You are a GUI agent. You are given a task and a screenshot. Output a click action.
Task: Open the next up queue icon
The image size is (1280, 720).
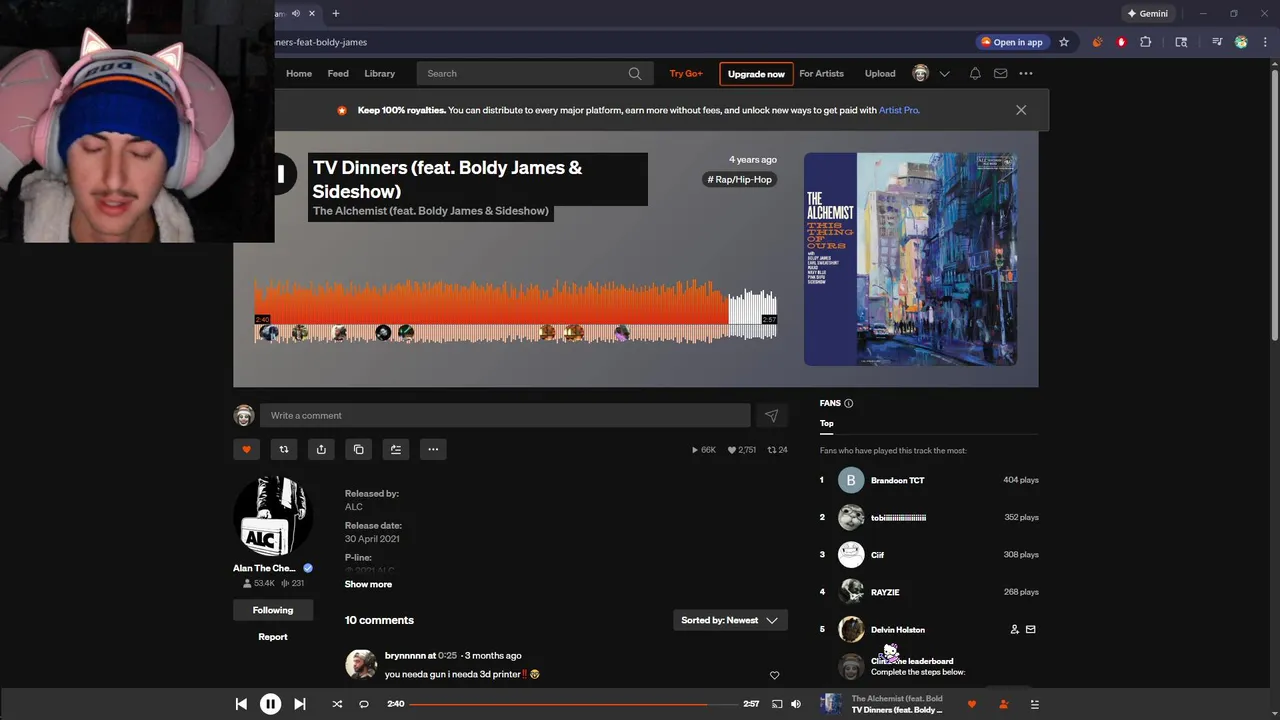[1034, 704]
